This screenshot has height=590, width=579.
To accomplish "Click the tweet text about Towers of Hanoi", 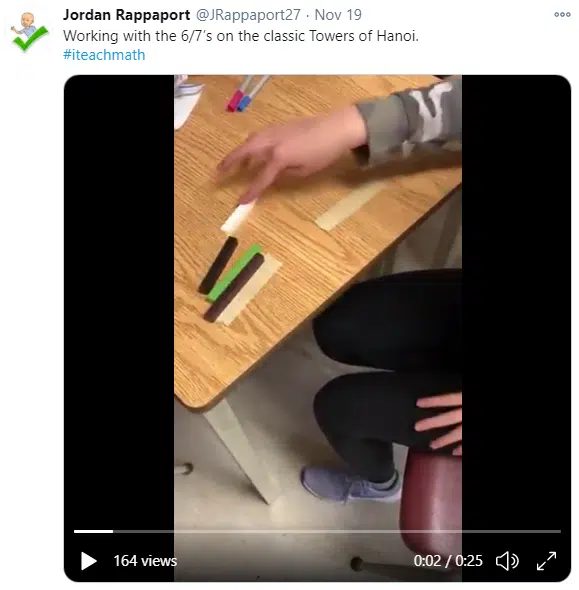I will pos(241,36).
